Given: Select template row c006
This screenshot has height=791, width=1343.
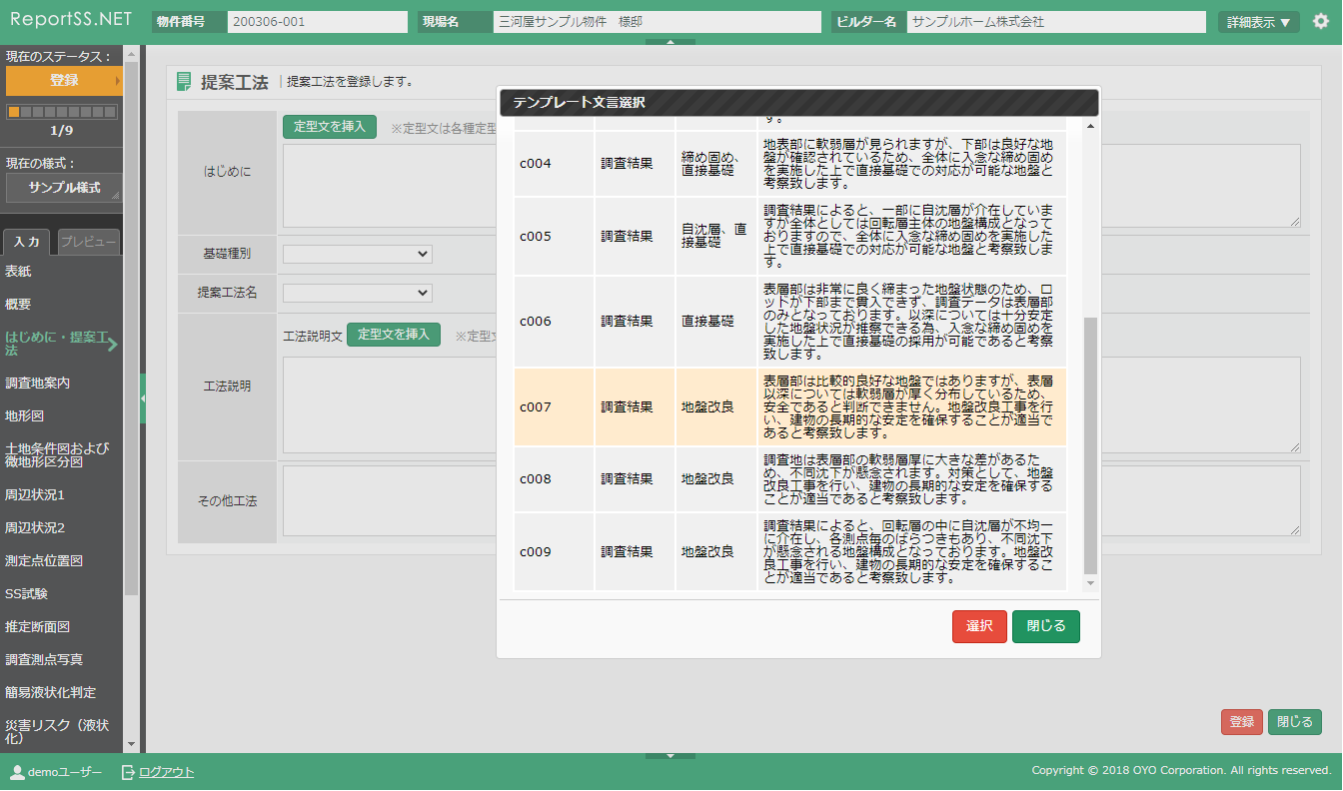Looking at the screenshot, I should coord(790,321).
